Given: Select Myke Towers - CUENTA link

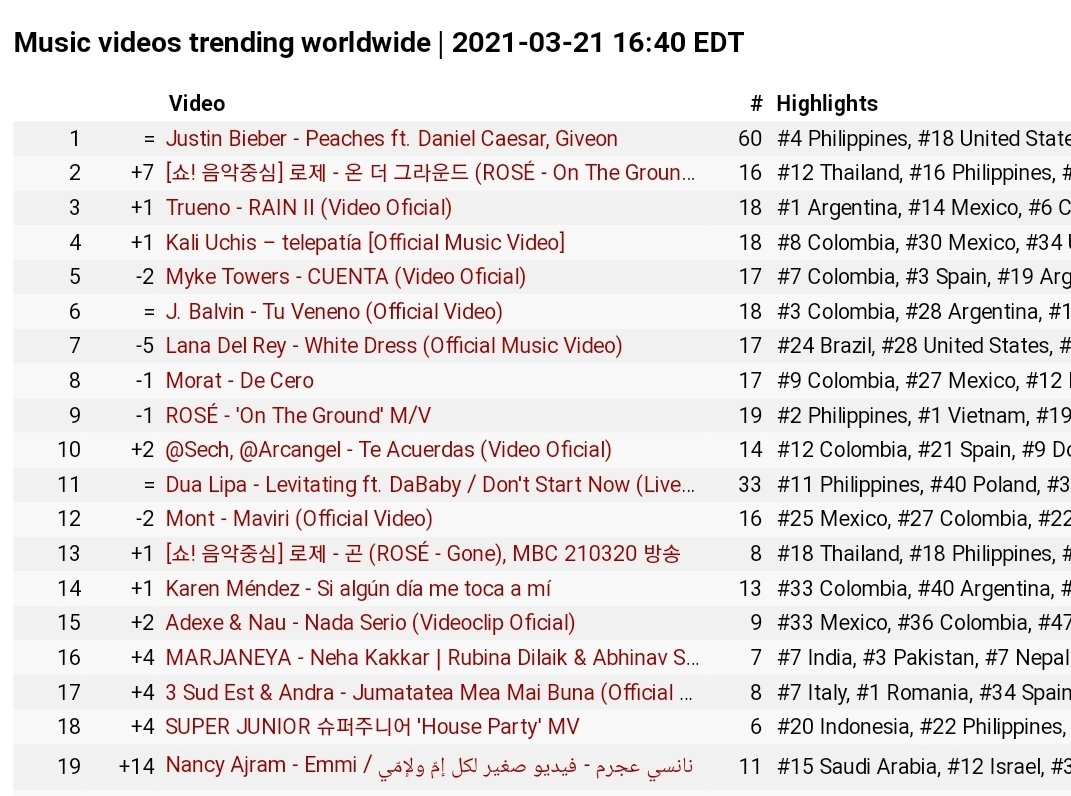Looking at the screenshot, I should 346,277.
